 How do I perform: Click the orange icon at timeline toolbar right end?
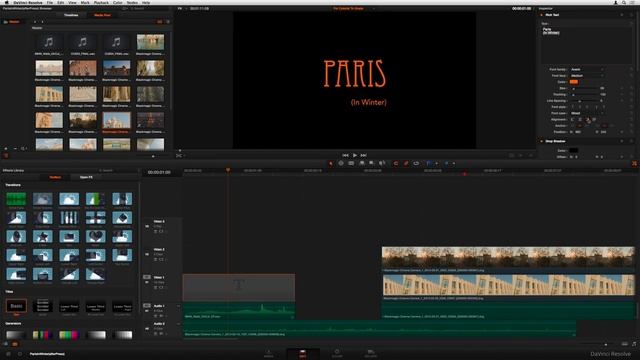pyautogui.click(x=634, y=163)
